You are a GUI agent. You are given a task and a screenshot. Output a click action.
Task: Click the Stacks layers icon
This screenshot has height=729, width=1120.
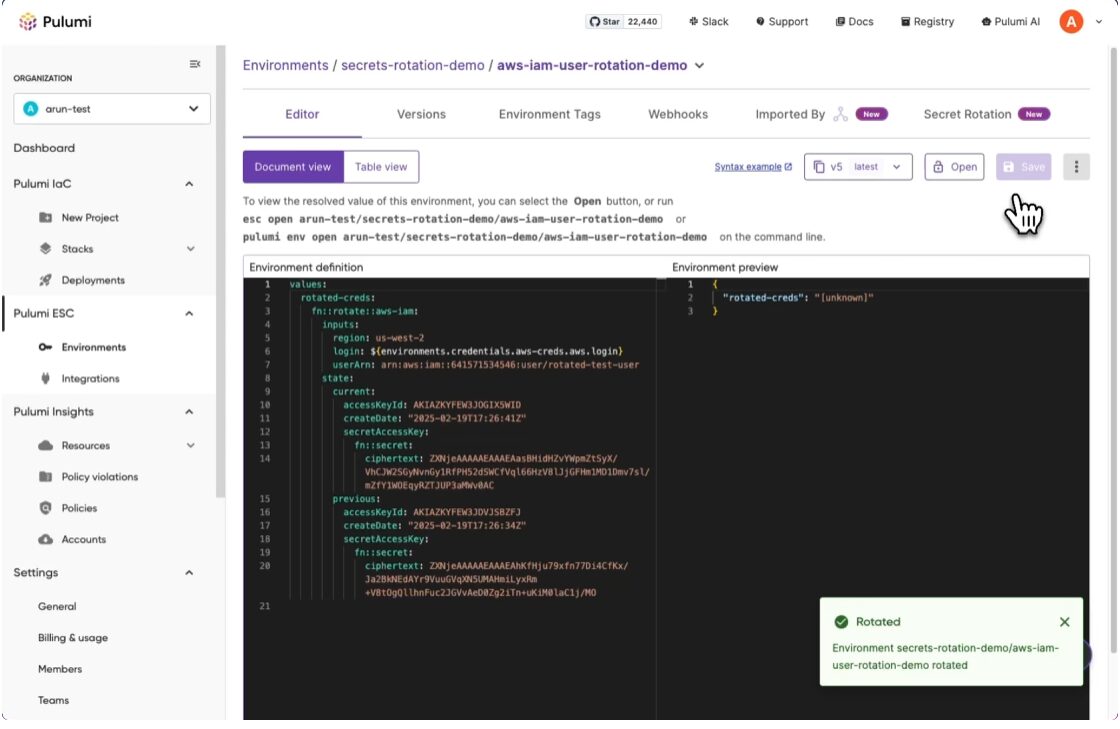pos(46,248)
